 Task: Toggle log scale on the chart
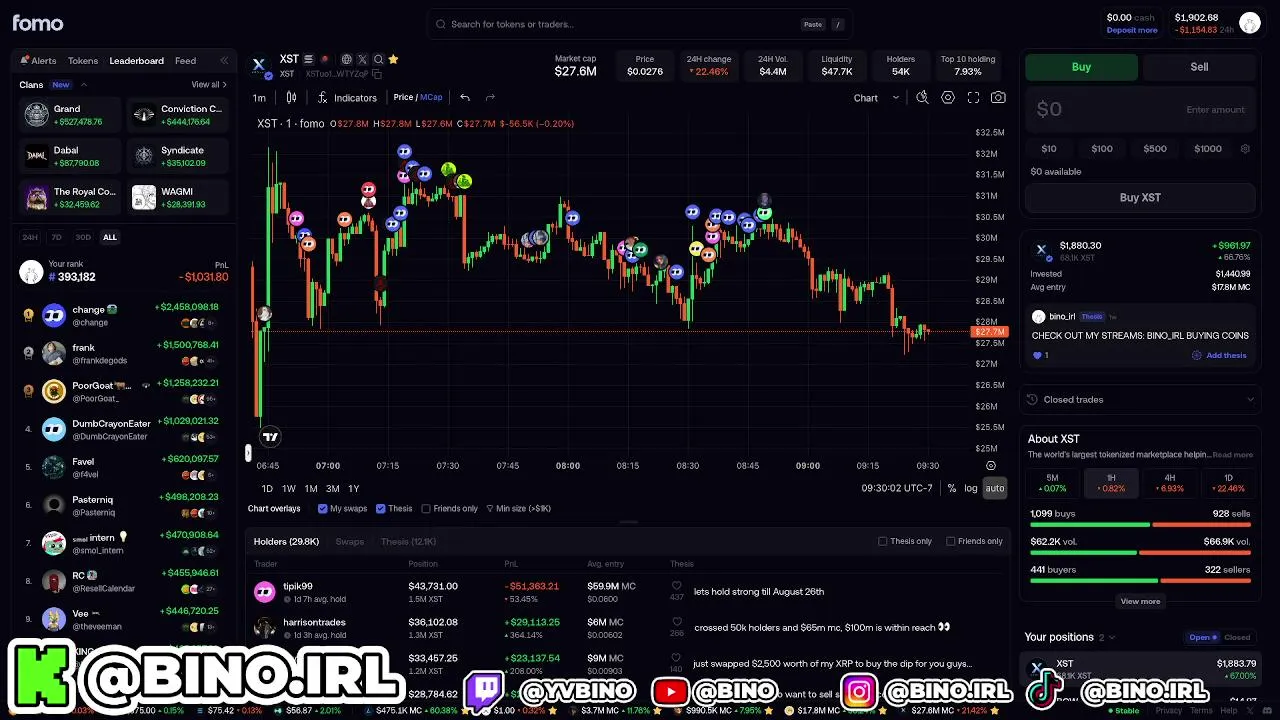coord(971,488)
